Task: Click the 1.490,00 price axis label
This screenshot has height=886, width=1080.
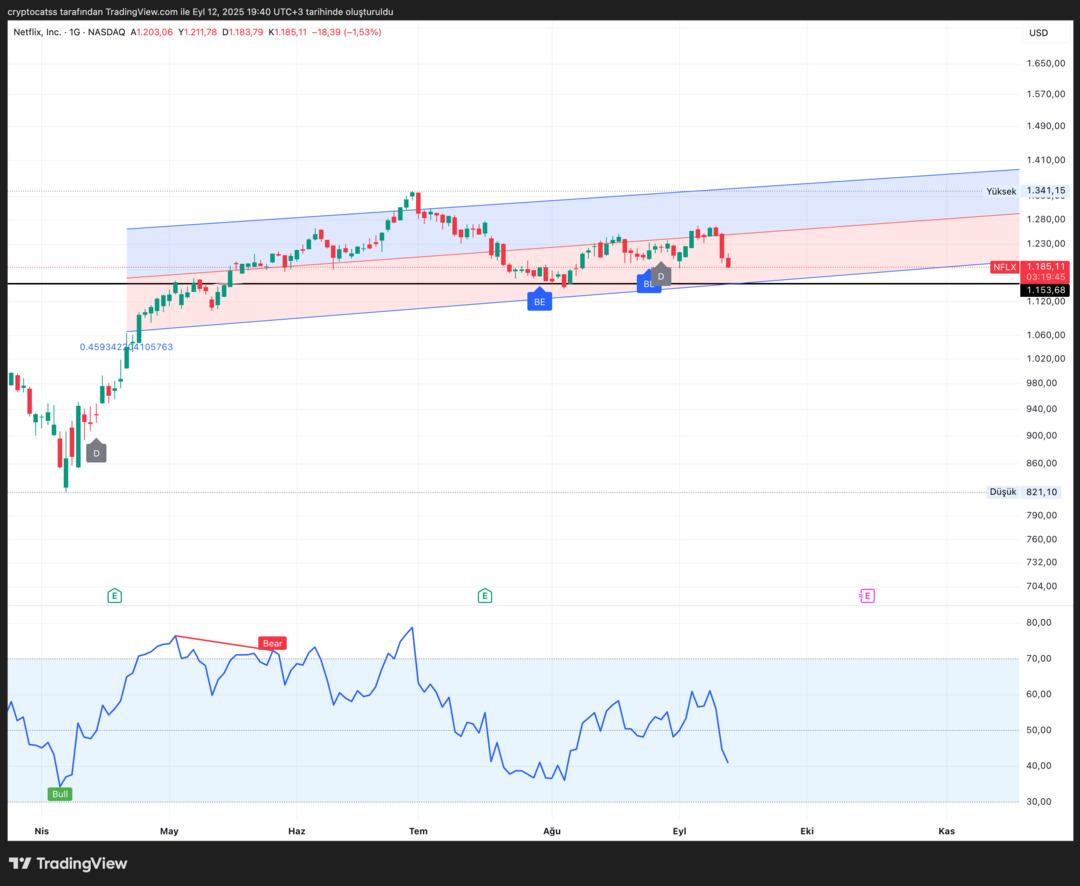Action: [1046, 126]
